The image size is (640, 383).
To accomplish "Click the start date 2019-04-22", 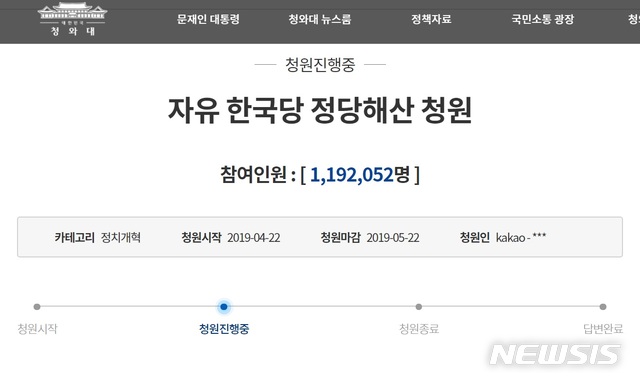I will pyautogui.click(x=253, y=238).
